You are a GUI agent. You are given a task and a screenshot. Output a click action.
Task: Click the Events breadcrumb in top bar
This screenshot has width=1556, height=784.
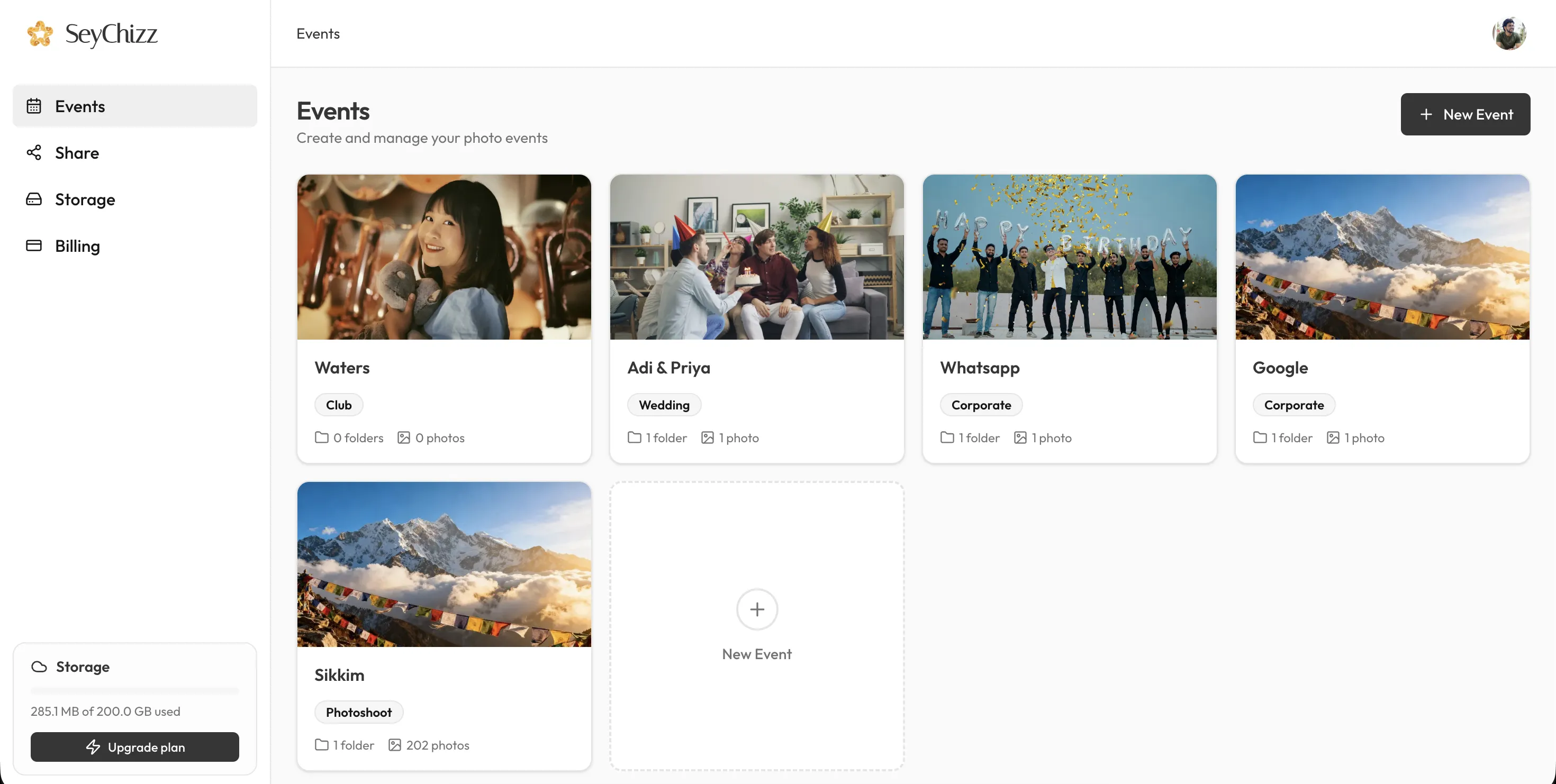click(x=318, y=34)
